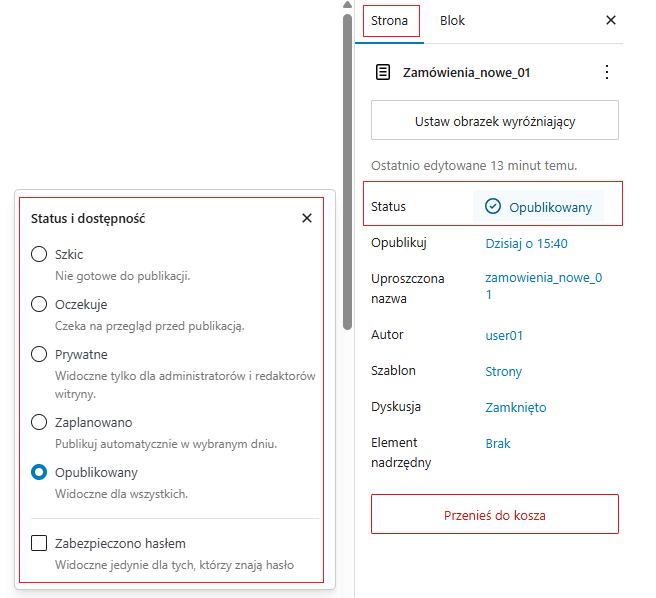
Task: Click the page document icon beside Zamówienia_nowe_01
Action: [383, 72]
